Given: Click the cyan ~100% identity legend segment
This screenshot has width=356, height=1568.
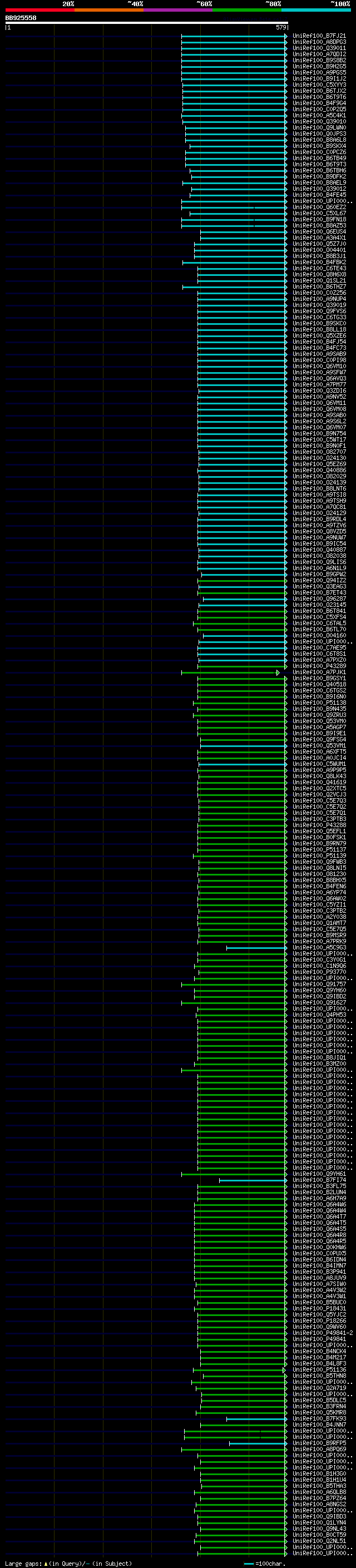Looking at the screenshot, I should coord(316,10).
